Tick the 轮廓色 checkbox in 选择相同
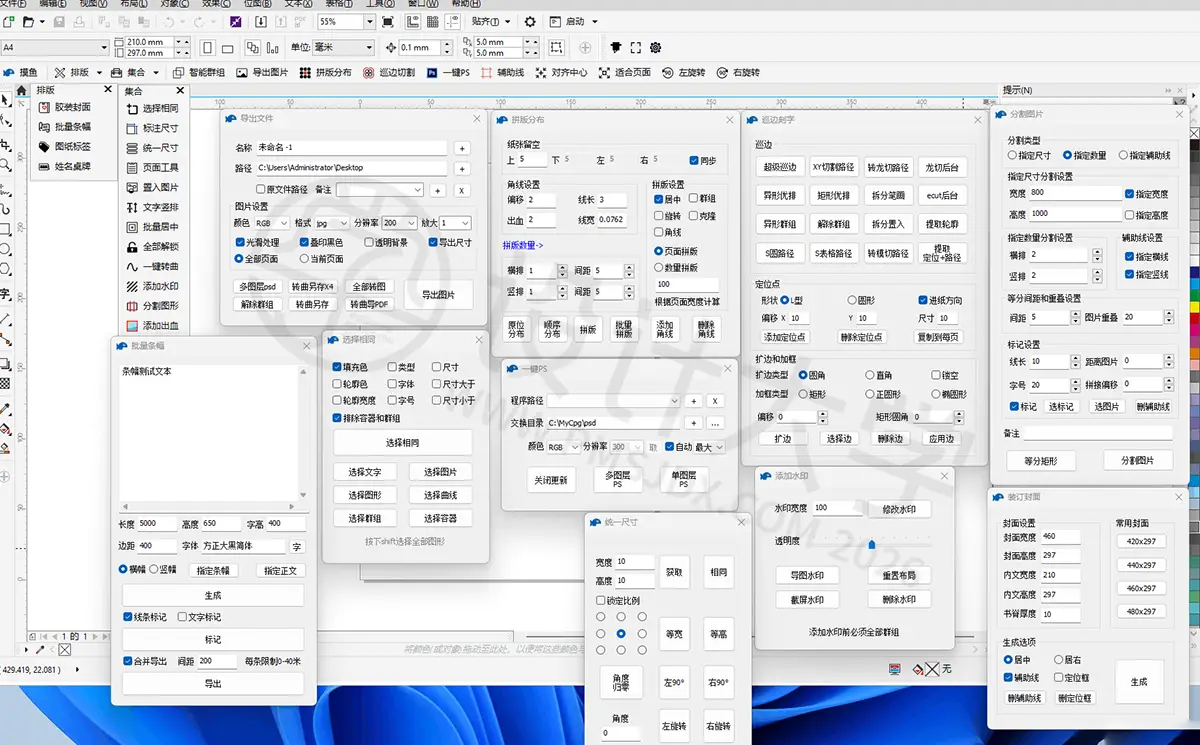 coord(338,384)
